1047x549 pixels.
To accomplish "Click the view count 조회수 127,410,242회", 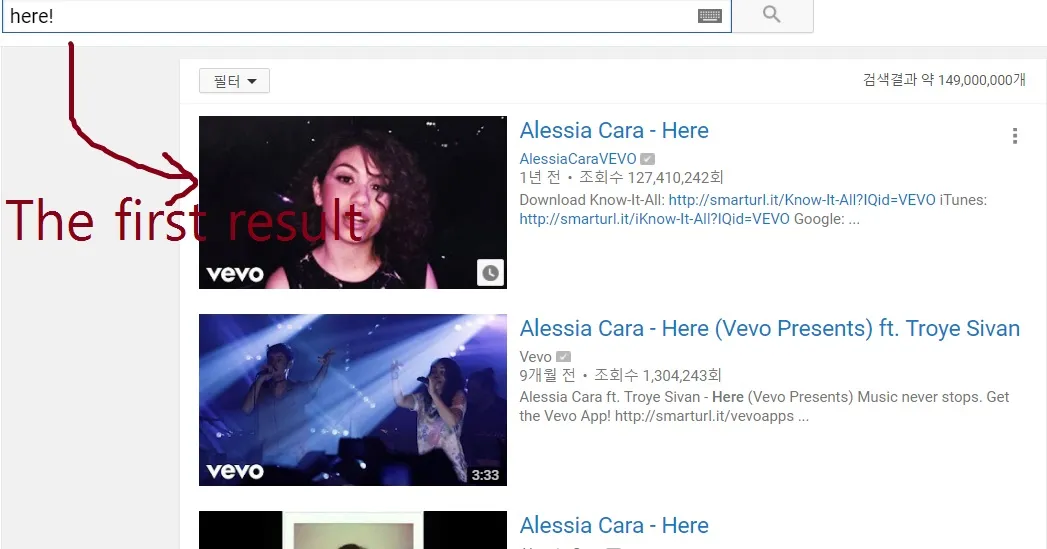I will (x=651, y=178).
